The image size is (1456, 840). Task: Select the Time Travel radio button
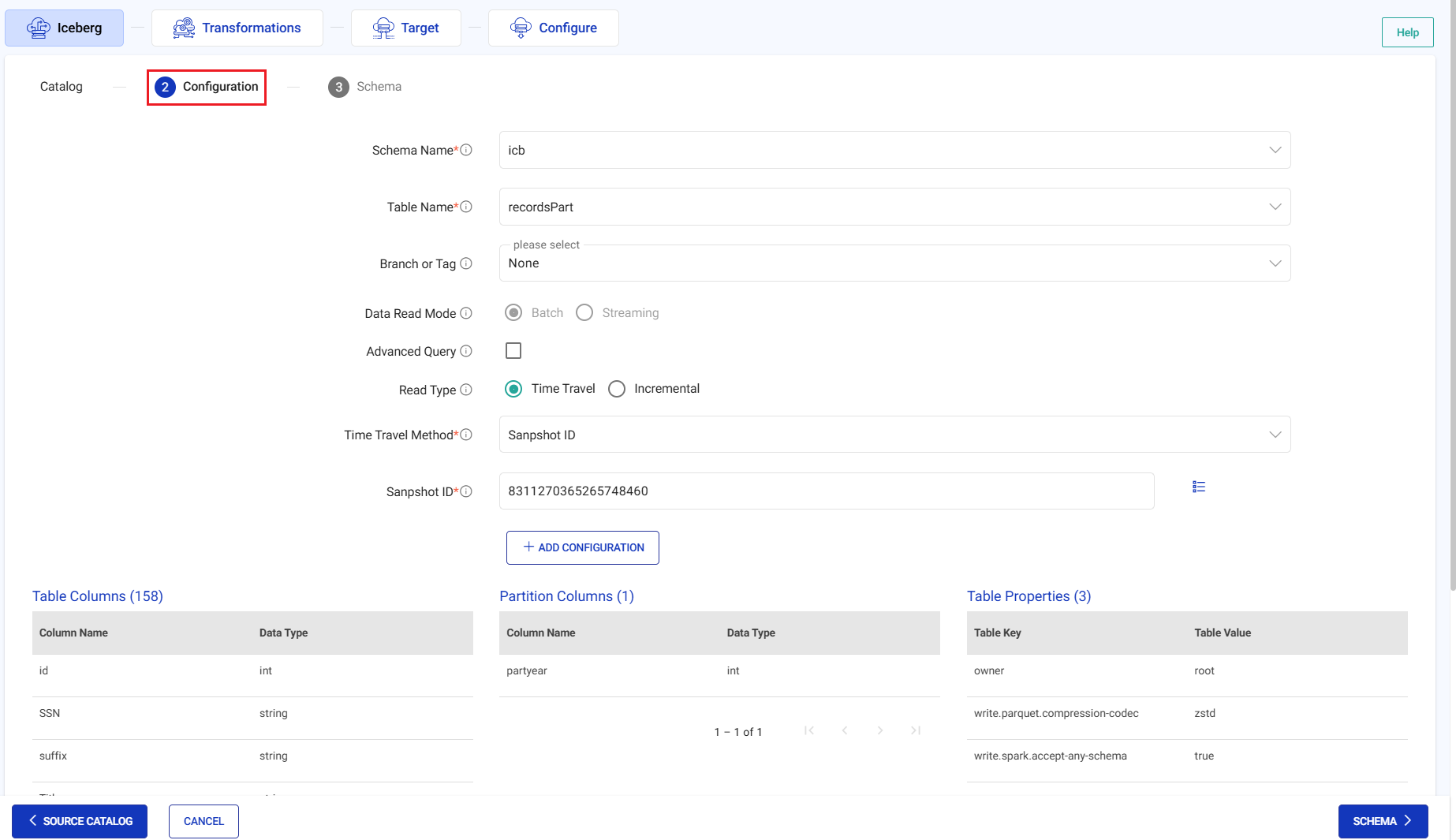pos(513,389)
